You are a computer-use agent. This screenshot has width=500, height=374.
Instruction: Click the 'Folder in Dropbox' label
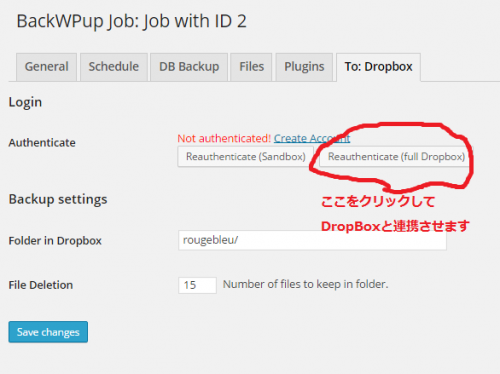(x=55, y=241)
